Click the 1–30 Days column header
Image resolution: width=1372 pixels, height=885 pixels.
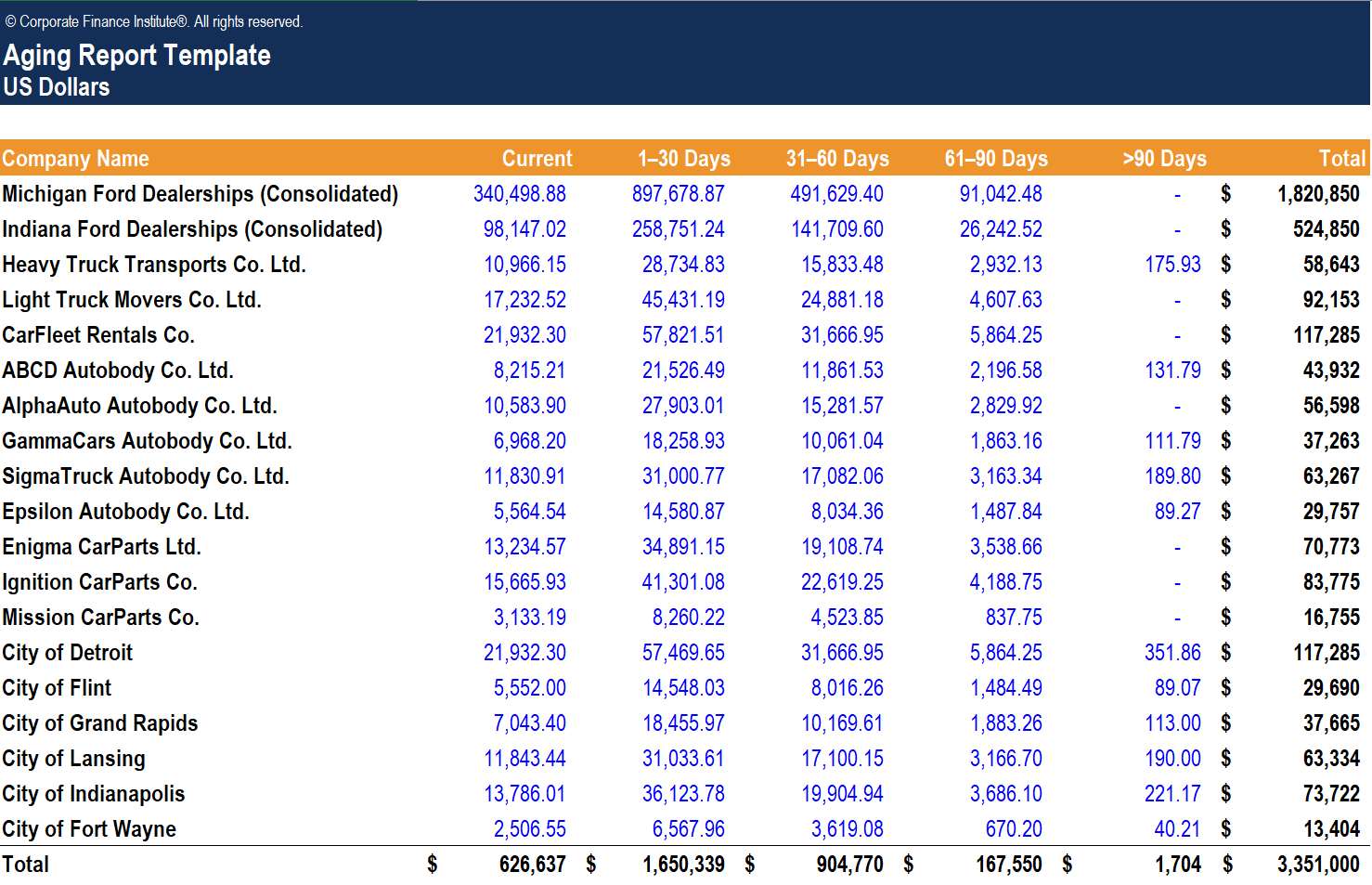click(x=683, y=159)
